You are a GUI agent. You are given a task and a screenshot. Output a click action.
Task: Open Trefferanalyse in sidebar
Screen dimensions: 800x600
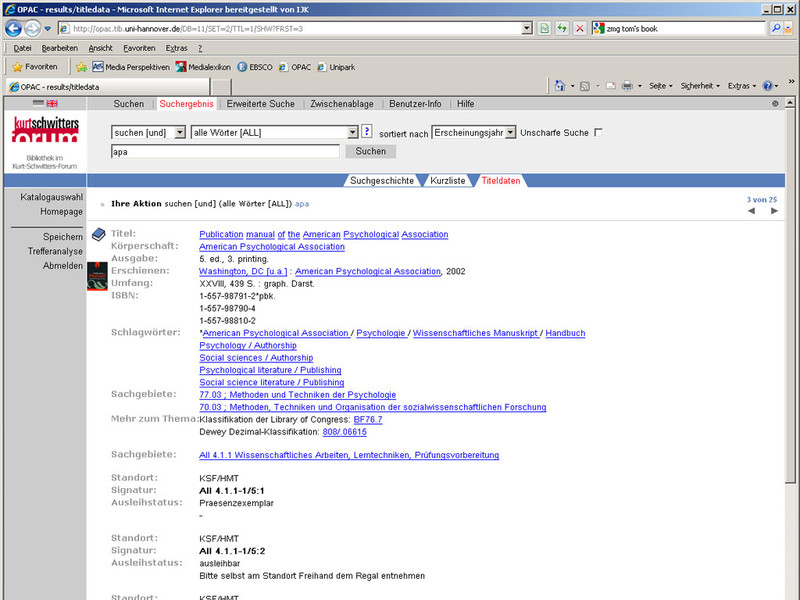click(55, 251)
